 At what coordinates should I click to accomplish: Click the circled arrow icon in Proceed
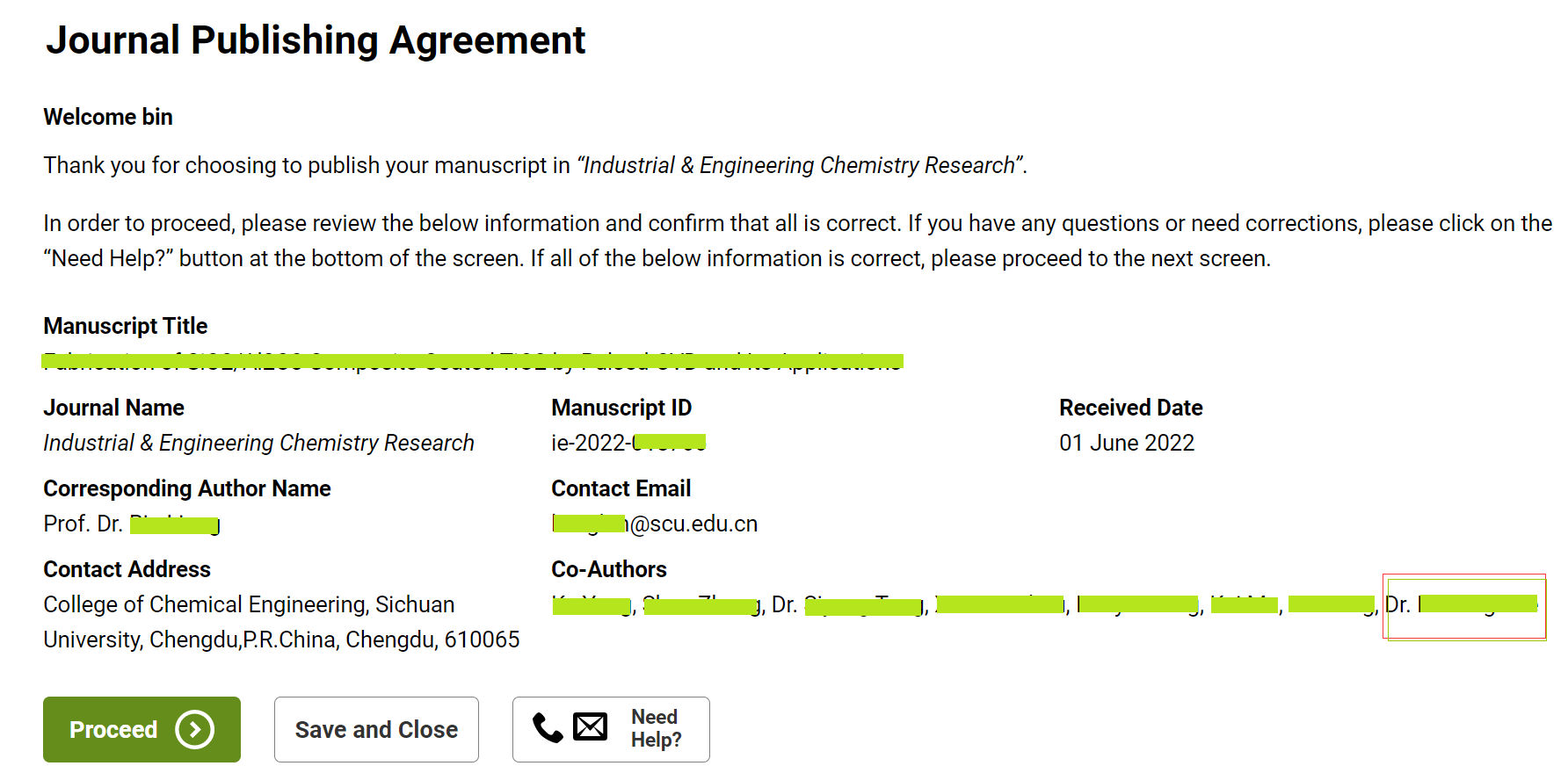[194, 730]
